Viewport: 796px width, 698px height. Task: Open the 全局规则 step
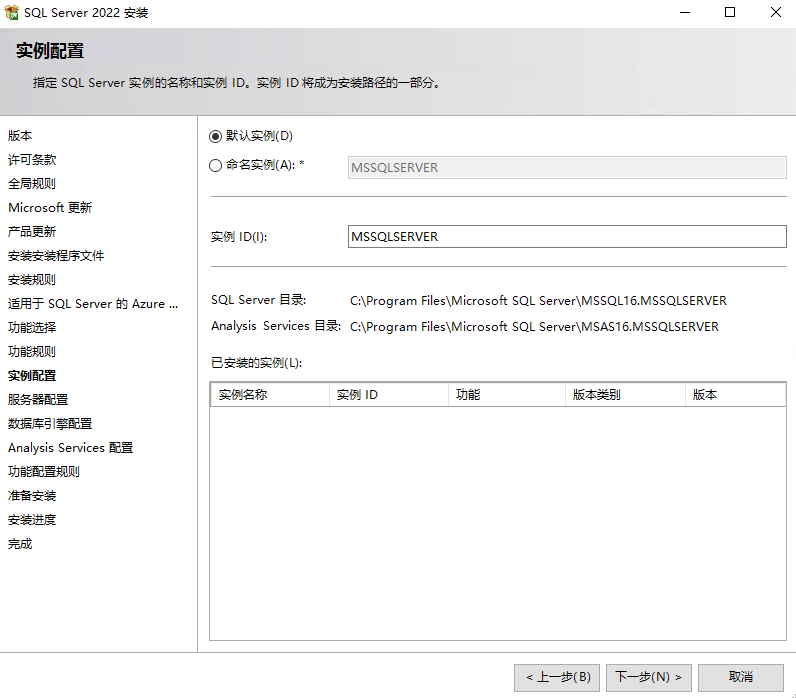pos(32,183)
